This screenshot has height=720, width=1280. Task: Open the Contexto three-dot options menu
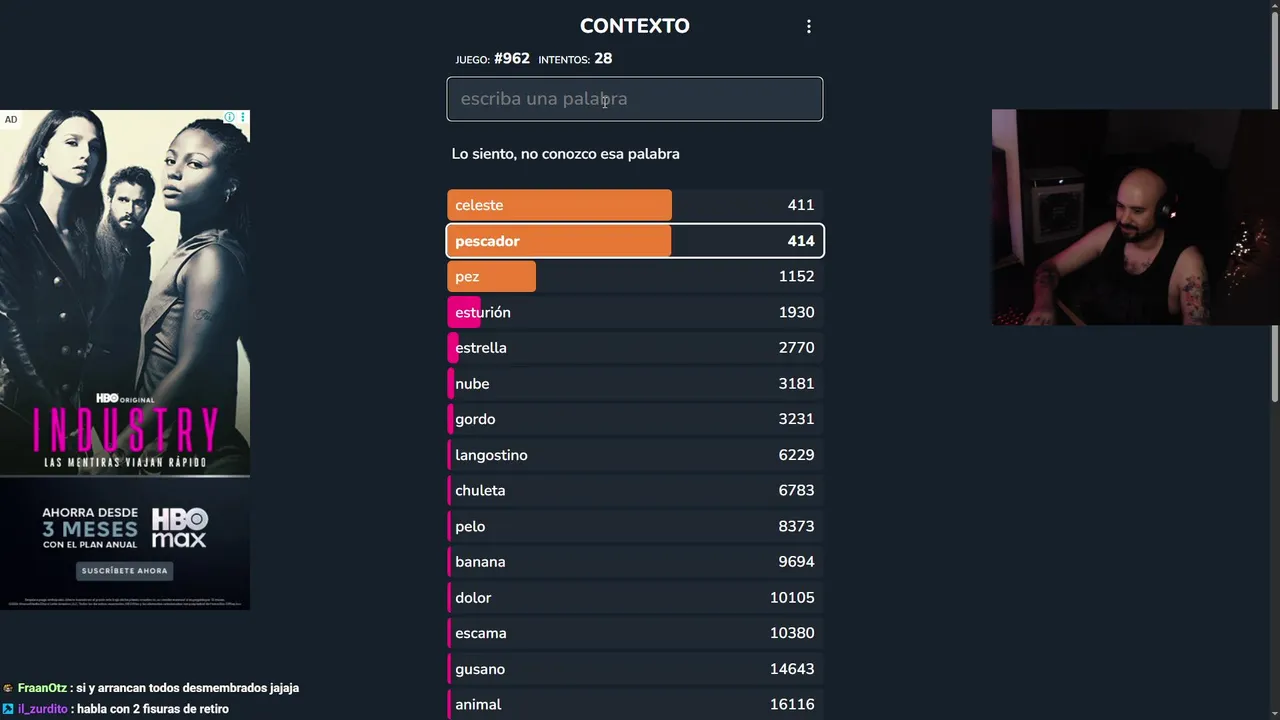[x=809, y=27]
